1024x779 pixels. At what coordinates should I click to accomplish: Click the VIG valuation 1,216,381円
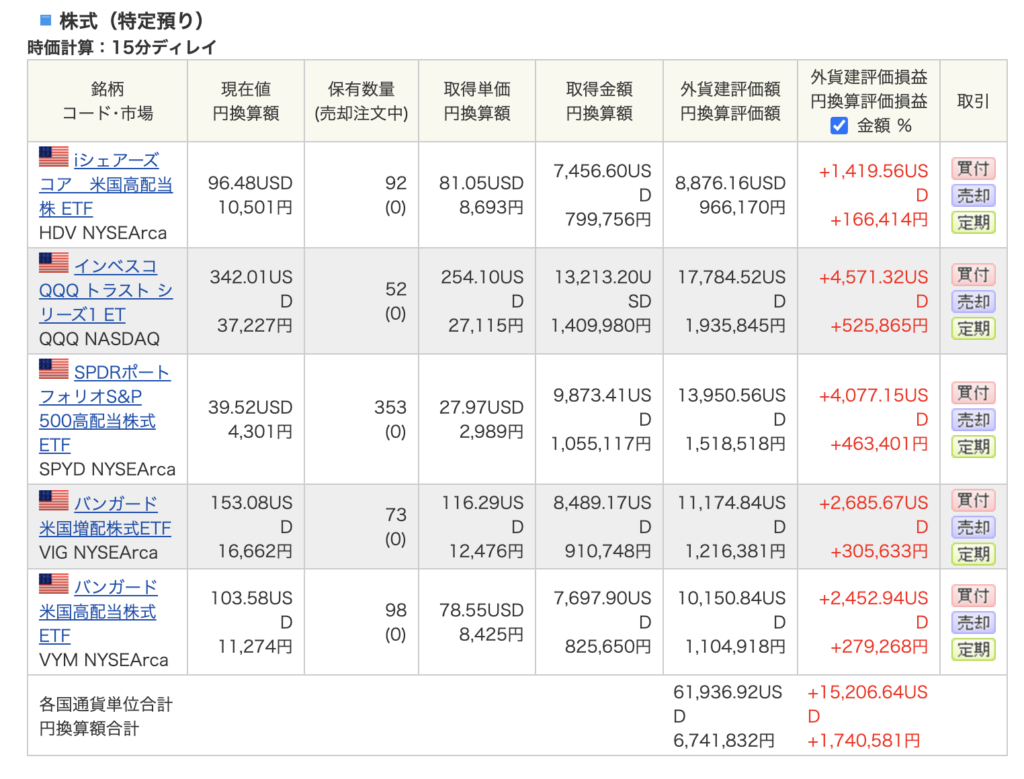click(x=735, y=552)
